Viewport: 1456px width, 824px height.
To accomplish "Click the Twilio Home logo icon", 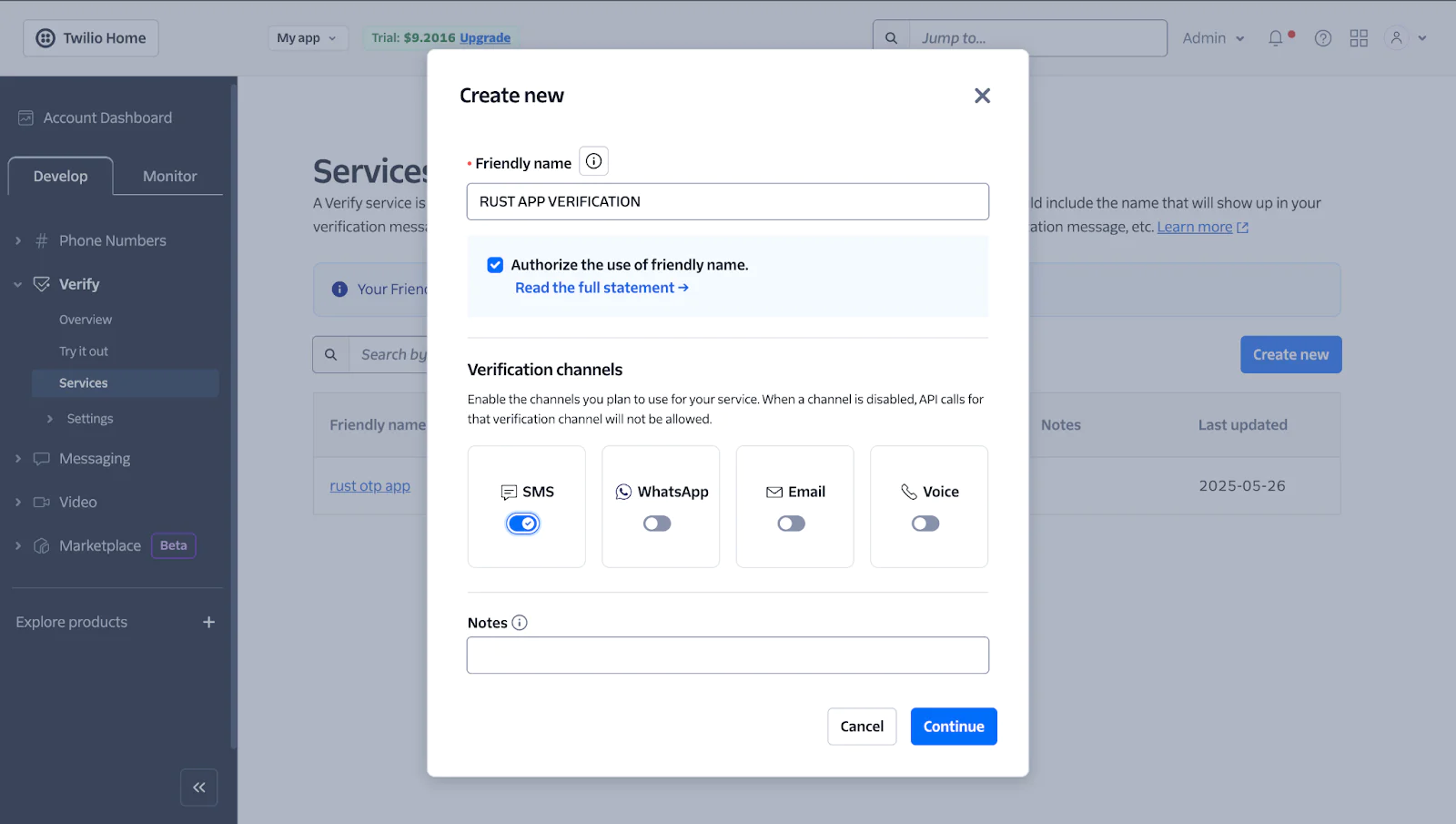I will 45,37.
